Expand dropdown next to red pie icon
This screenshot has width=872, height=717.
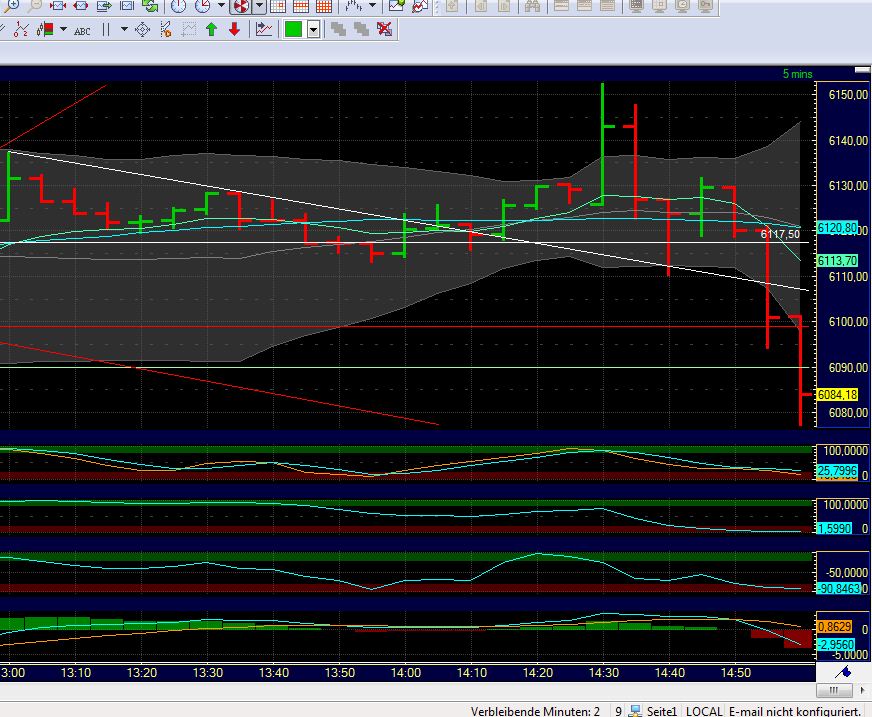259,6
